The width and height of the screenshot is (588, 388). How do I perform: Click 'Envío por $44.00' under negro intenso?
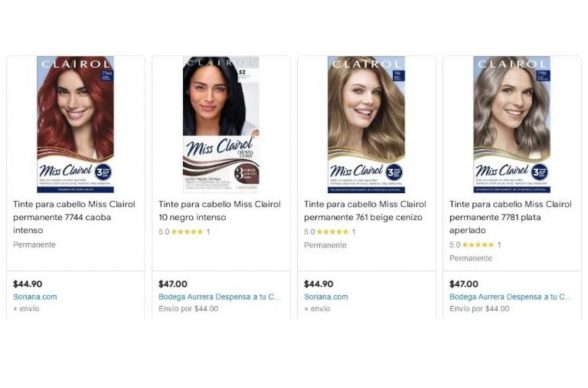click(188, 309)
